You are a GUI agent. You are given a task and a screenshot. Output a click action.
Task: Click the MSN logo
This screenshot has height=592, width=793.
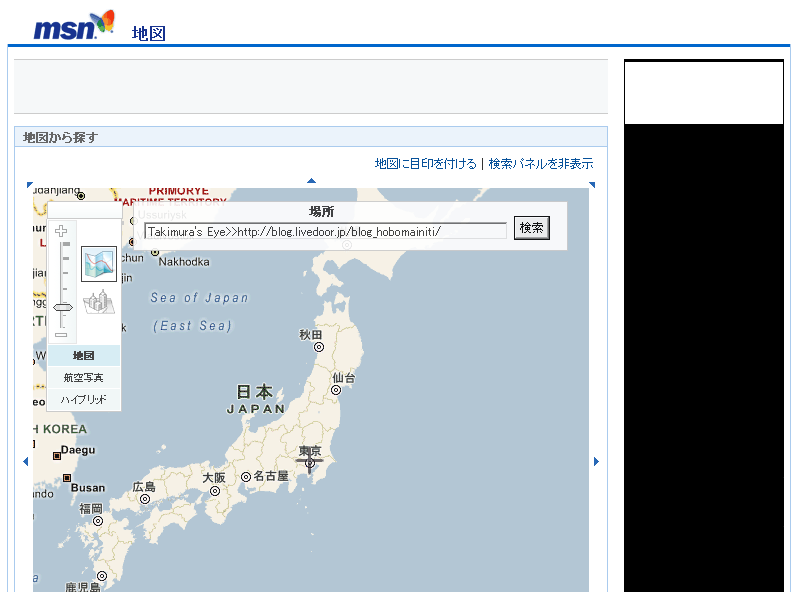[74, 25]
